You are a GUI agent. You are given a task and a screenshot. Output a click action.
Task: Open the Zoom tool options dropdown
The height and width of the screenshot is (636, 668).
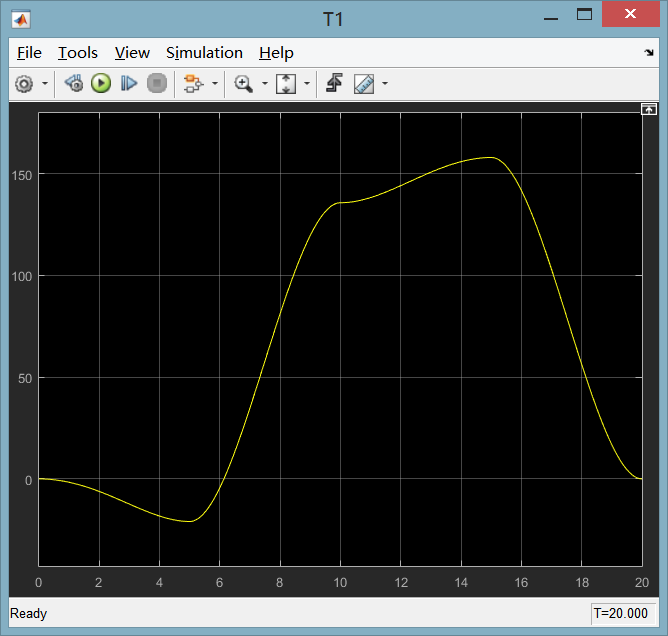(x=265, y=83)
